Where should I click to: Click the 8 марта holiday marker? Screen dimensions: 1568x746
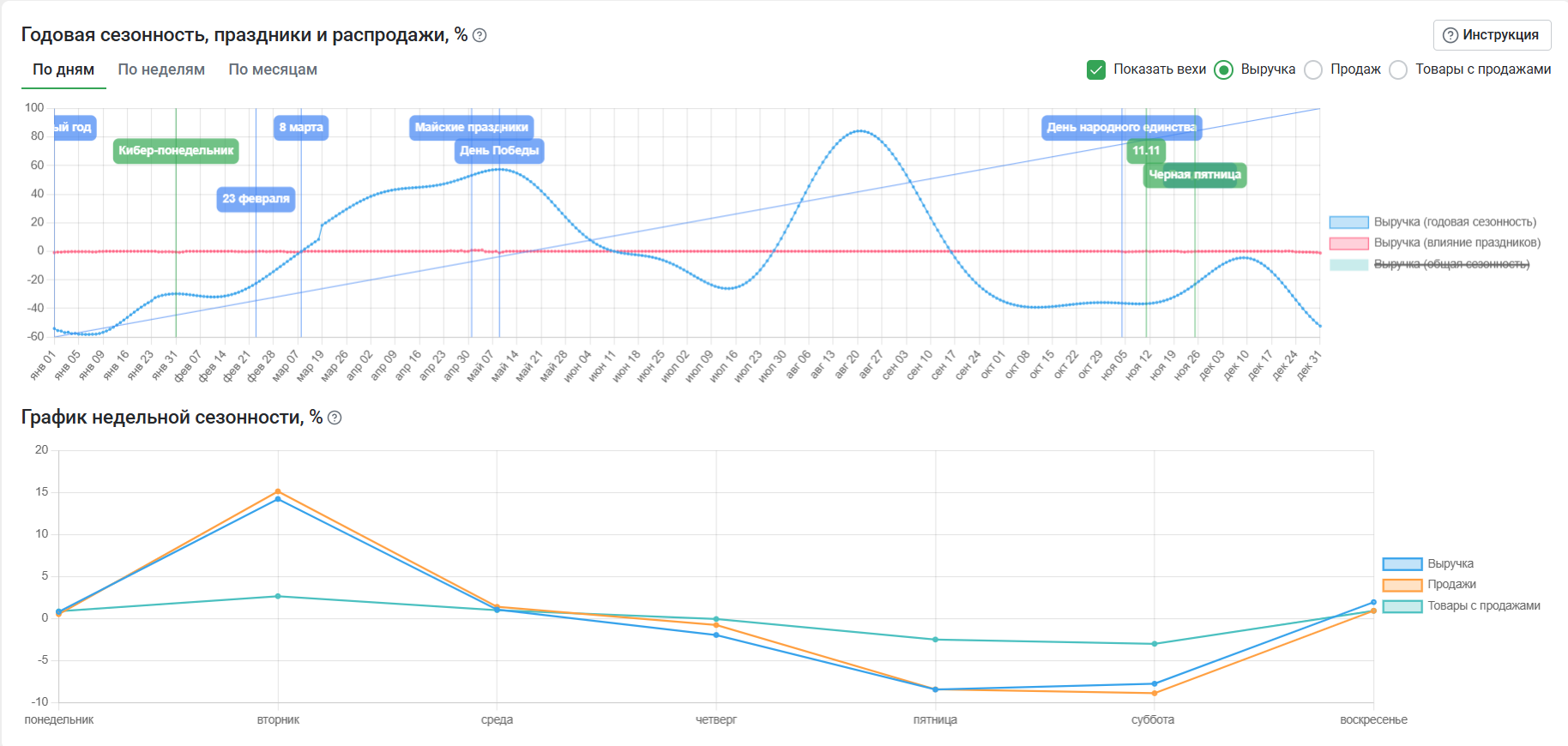point(301,128)
